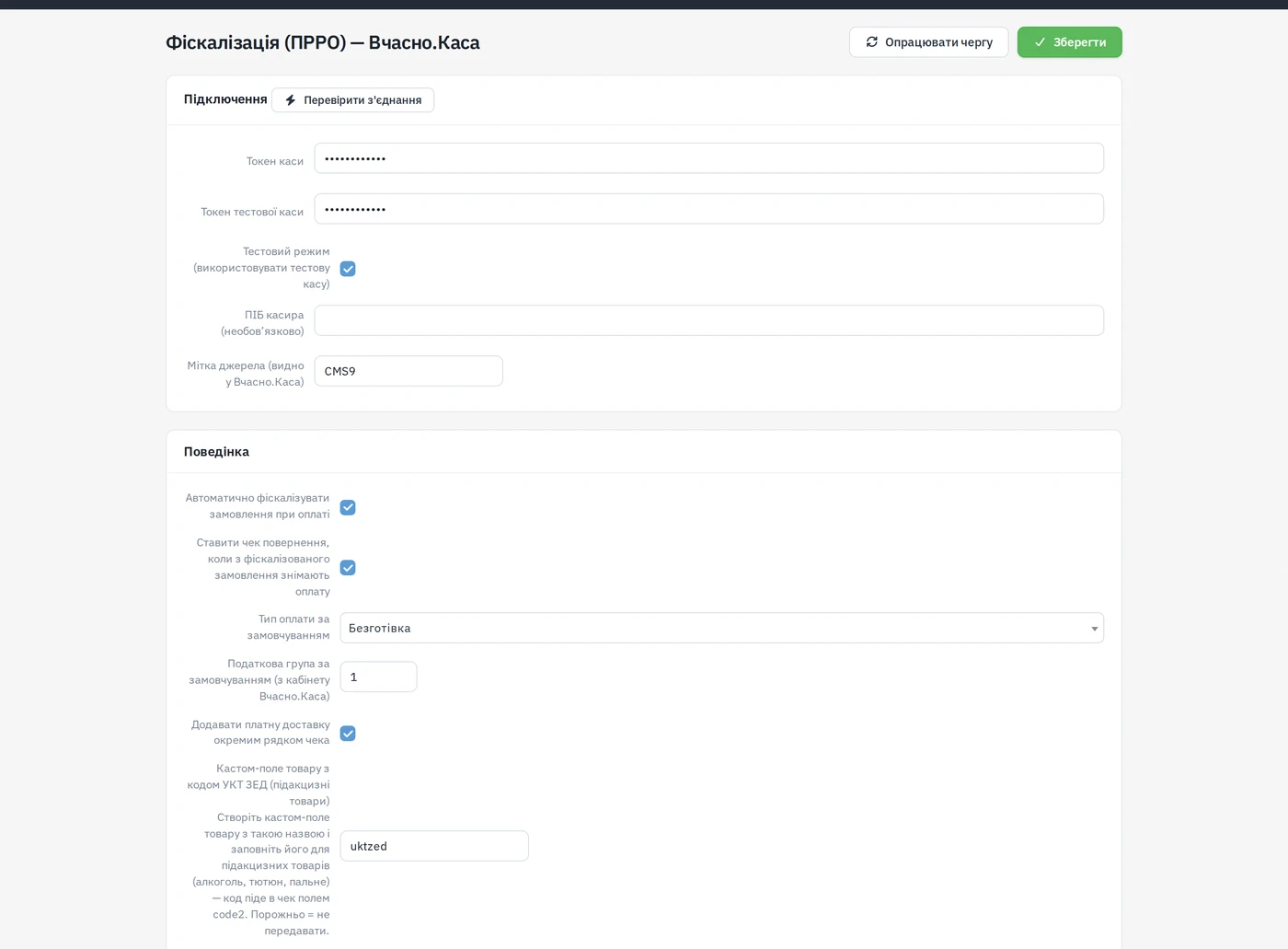
Task: Test connection via Перевірити з'єднання
Action: point(352,100)
